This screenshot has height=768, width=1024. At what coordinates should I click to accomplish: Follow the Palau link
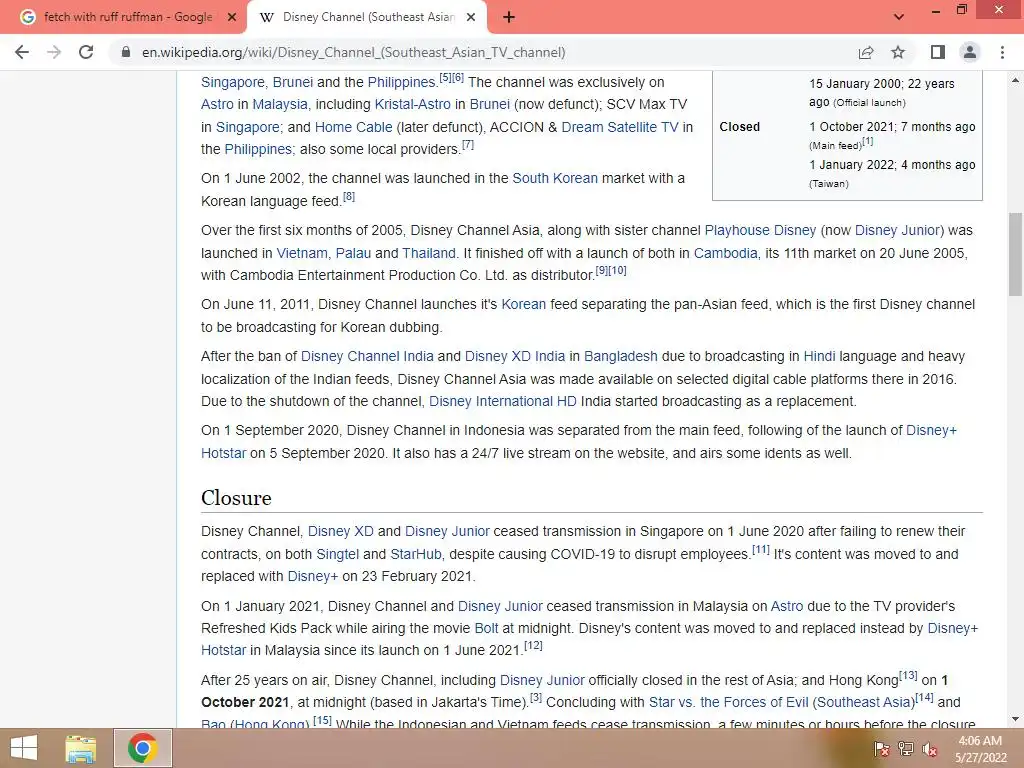353,253
